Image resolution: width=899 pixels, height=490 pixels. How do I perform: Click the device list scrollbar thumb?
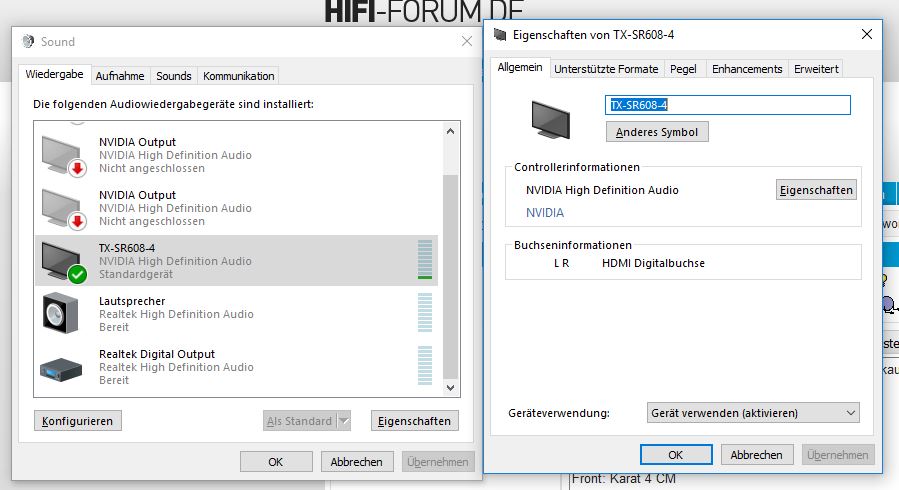click(450, 277)
